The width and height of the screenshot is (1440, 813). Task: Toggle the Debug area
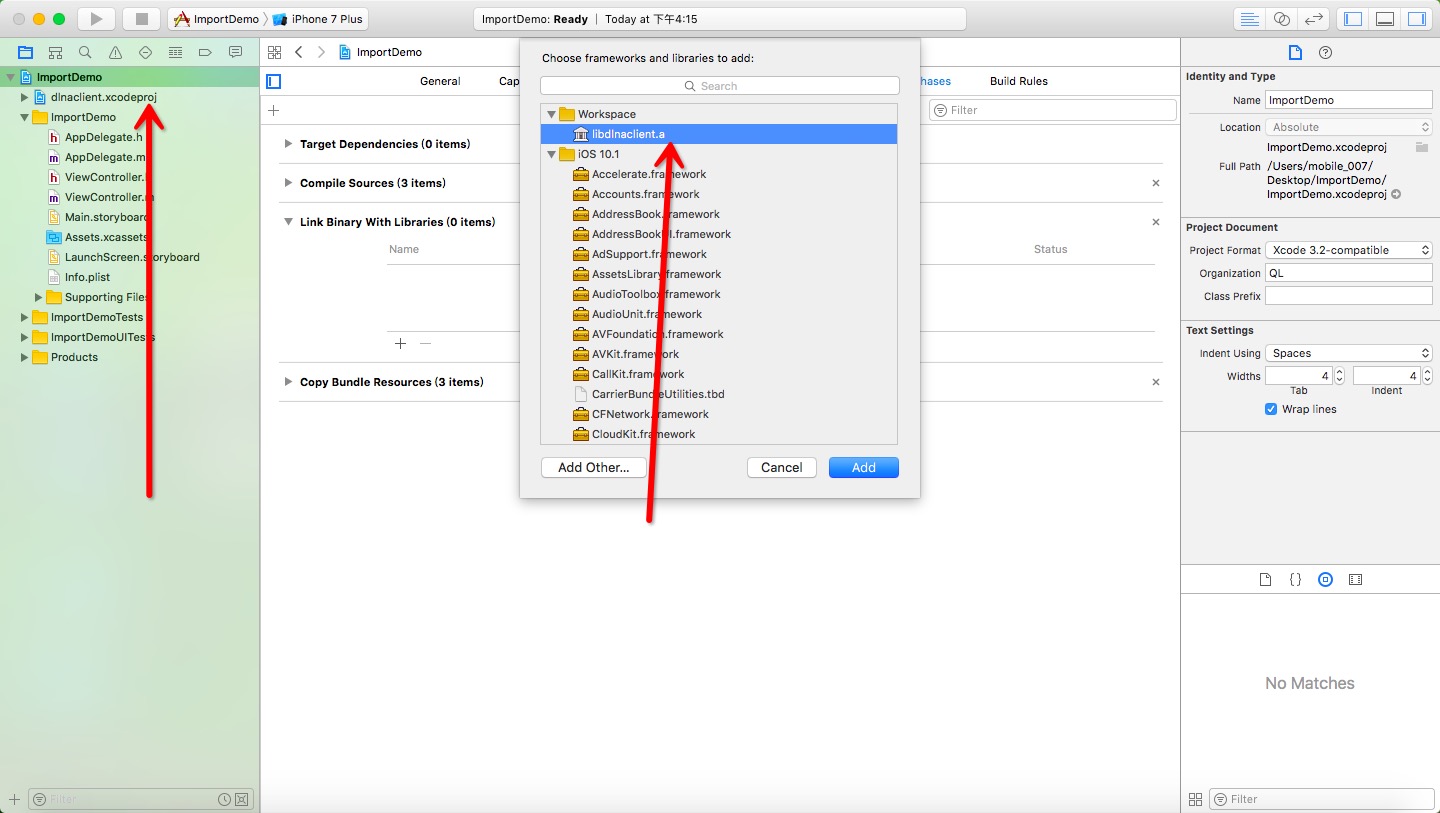tap(1385, 19)
